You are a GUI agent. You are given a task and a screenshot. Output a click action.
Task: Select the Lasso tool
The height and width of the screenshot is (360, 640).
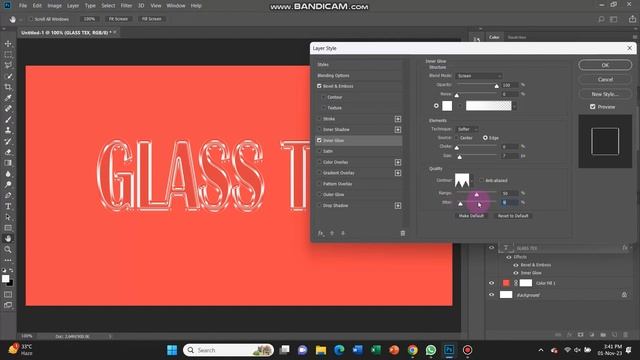coord(8,65)
